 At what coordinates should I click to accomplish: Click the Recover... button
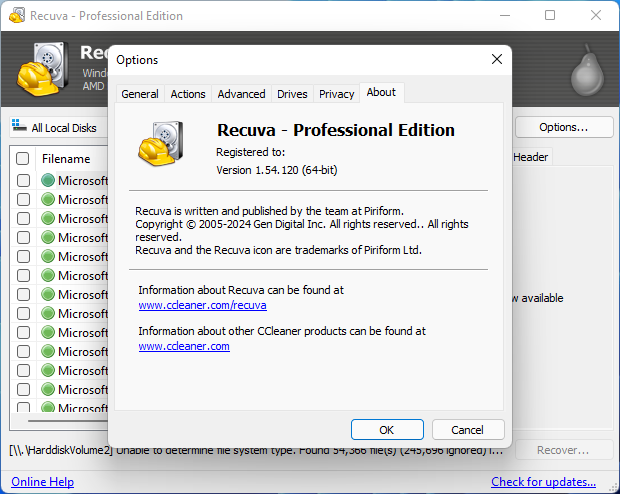click(x=564, y=450)
